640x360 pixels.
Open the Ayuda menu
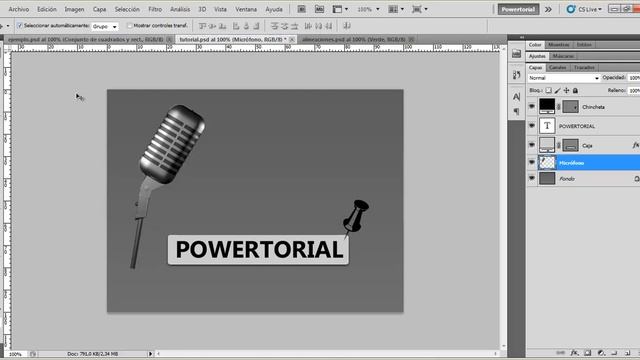tap(274, 9)
